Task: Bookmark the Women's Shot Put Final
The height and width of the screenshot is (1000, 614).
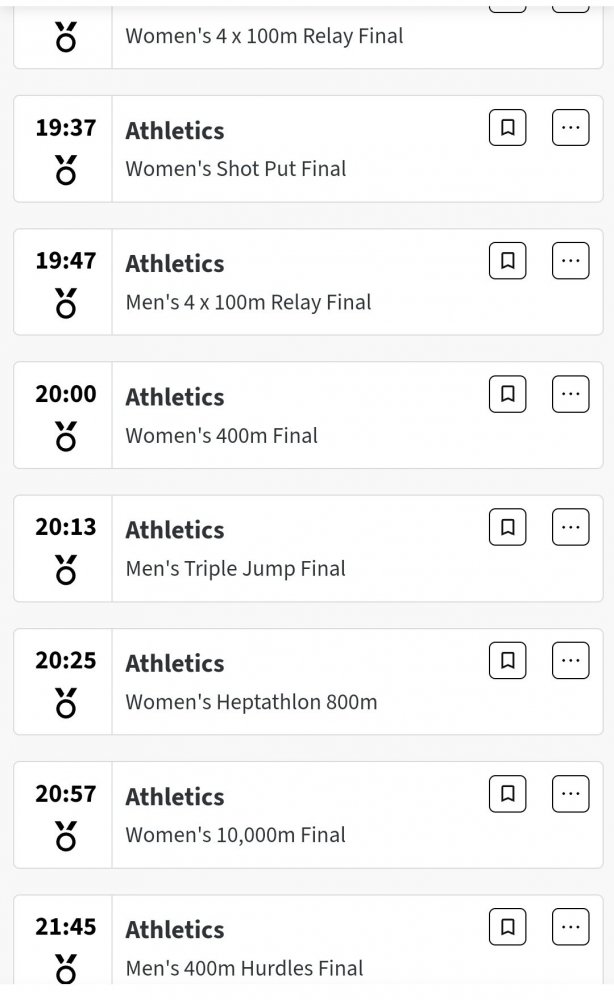Action: click(x=508, y=128)
